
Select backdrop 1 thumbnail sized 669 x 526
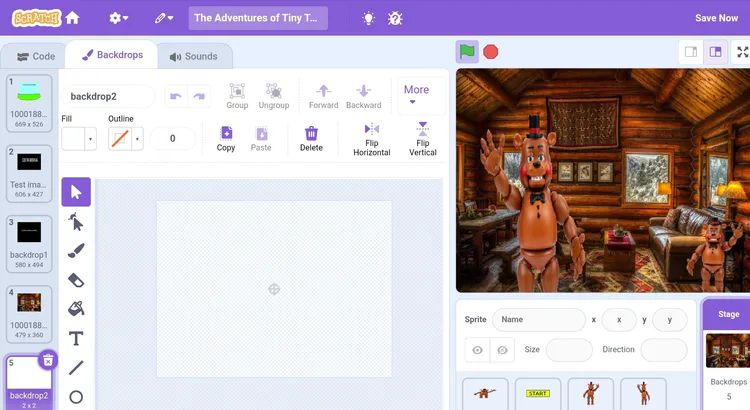[x=29, y=103]
